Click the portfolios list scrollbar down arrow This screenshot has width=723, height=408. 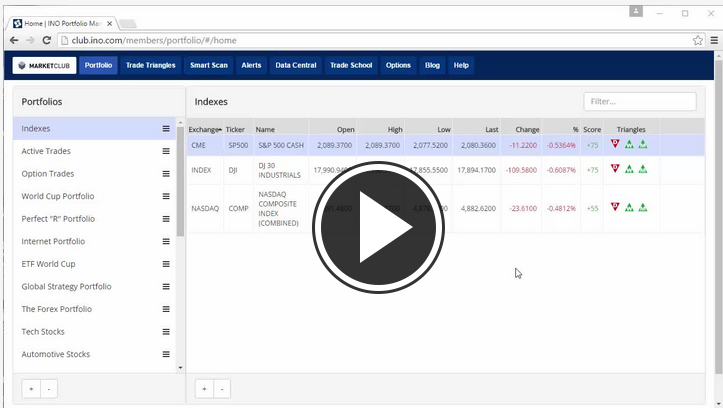coord(181,368)
